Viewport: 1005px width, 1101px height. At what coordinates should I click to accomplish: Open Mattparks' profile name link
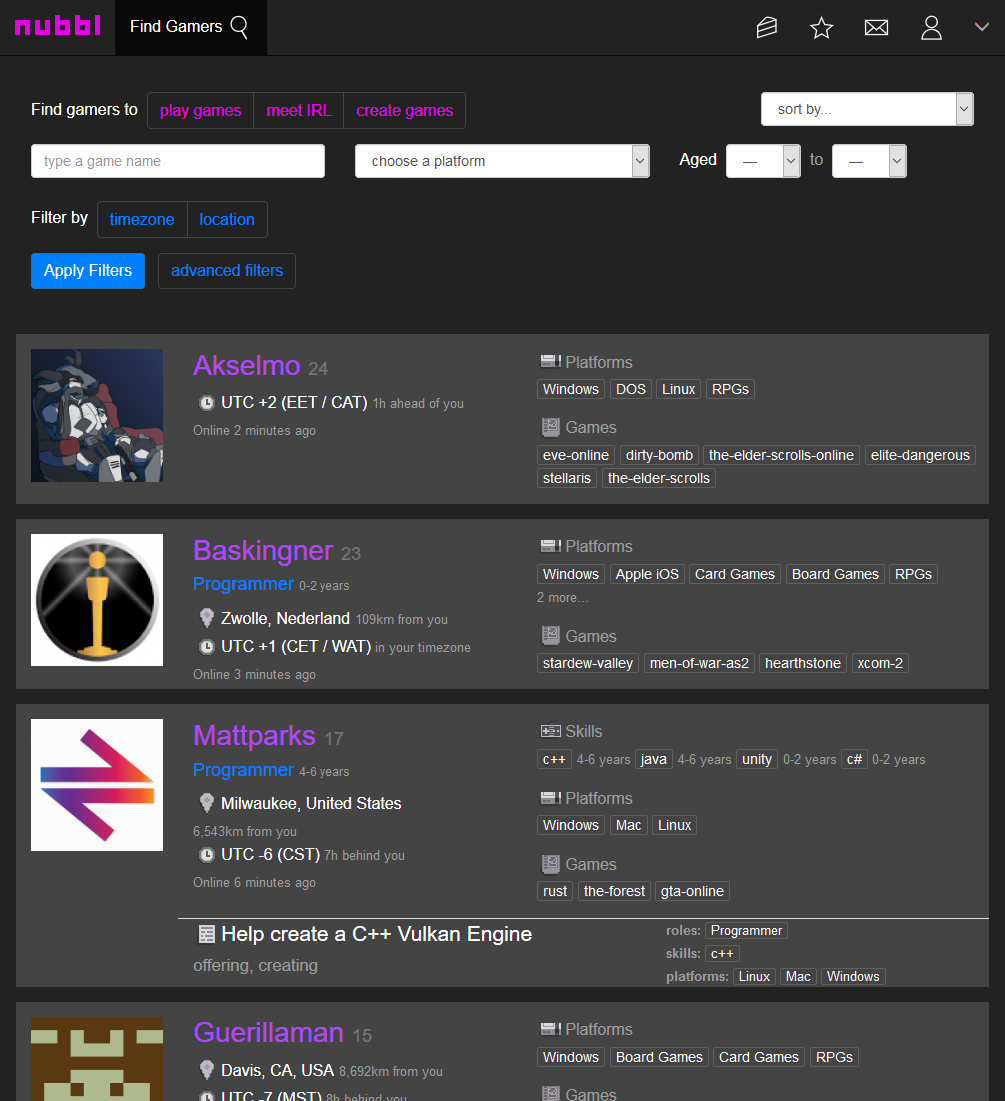pyautogui.click(x=254, y=736)
